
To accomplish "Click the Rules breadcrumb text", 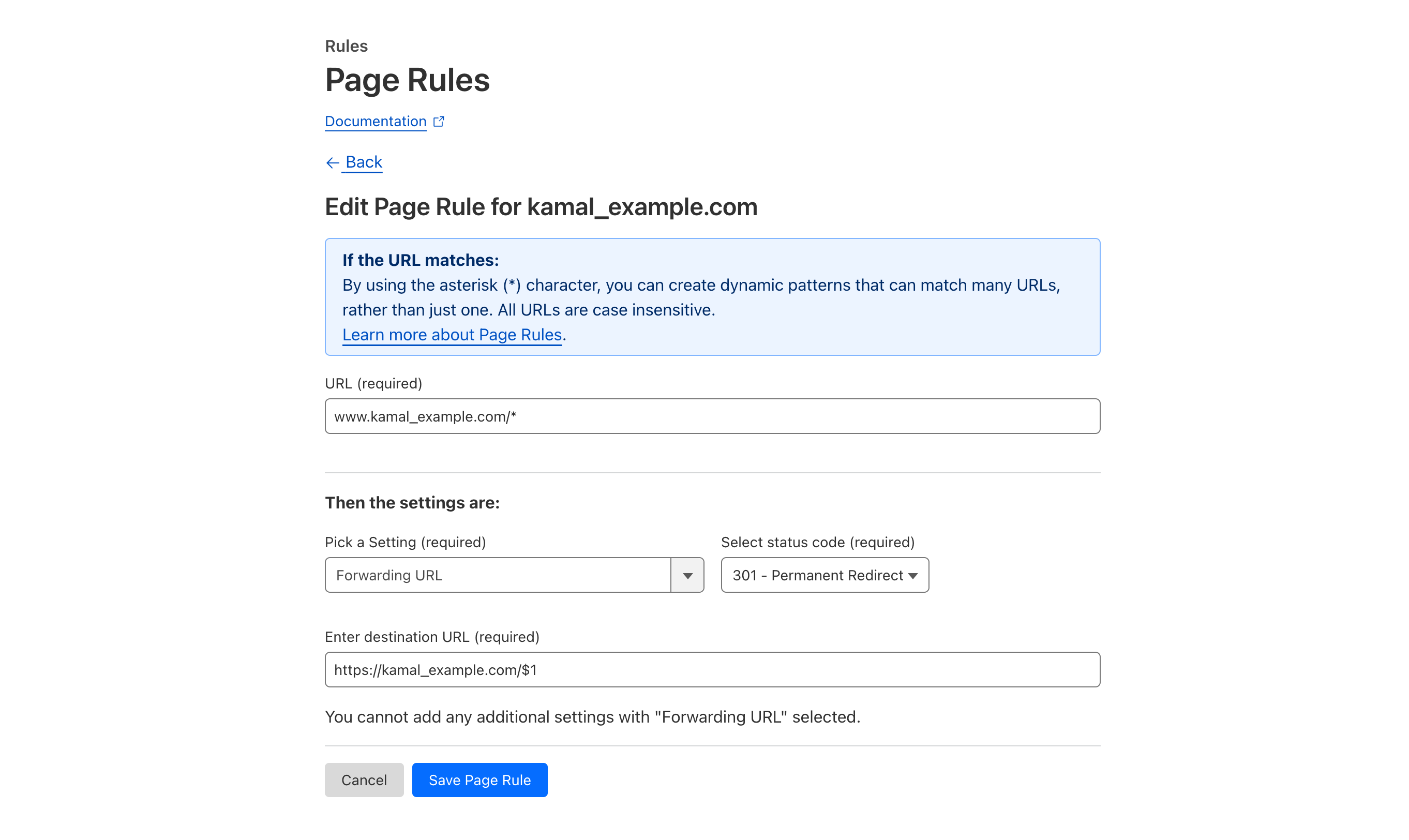I will [346, 46].
